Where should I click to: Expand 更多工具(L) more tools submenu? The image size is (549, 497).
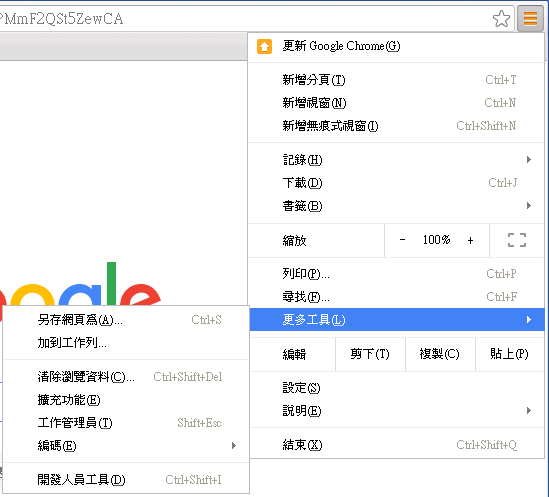(397, 320)
